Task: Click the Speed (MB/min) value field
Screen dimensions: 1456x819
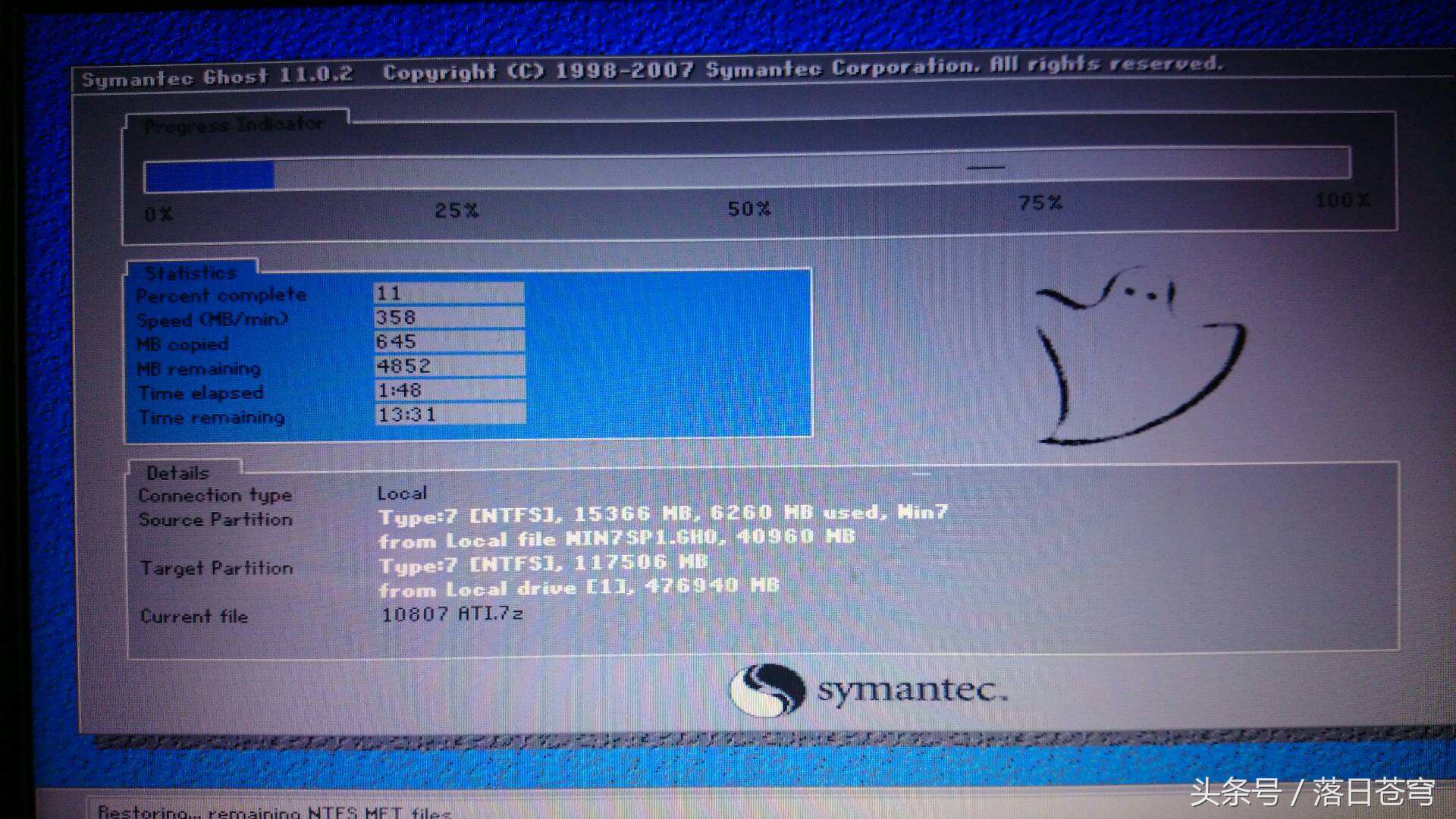Action: [x=449, y=318]
